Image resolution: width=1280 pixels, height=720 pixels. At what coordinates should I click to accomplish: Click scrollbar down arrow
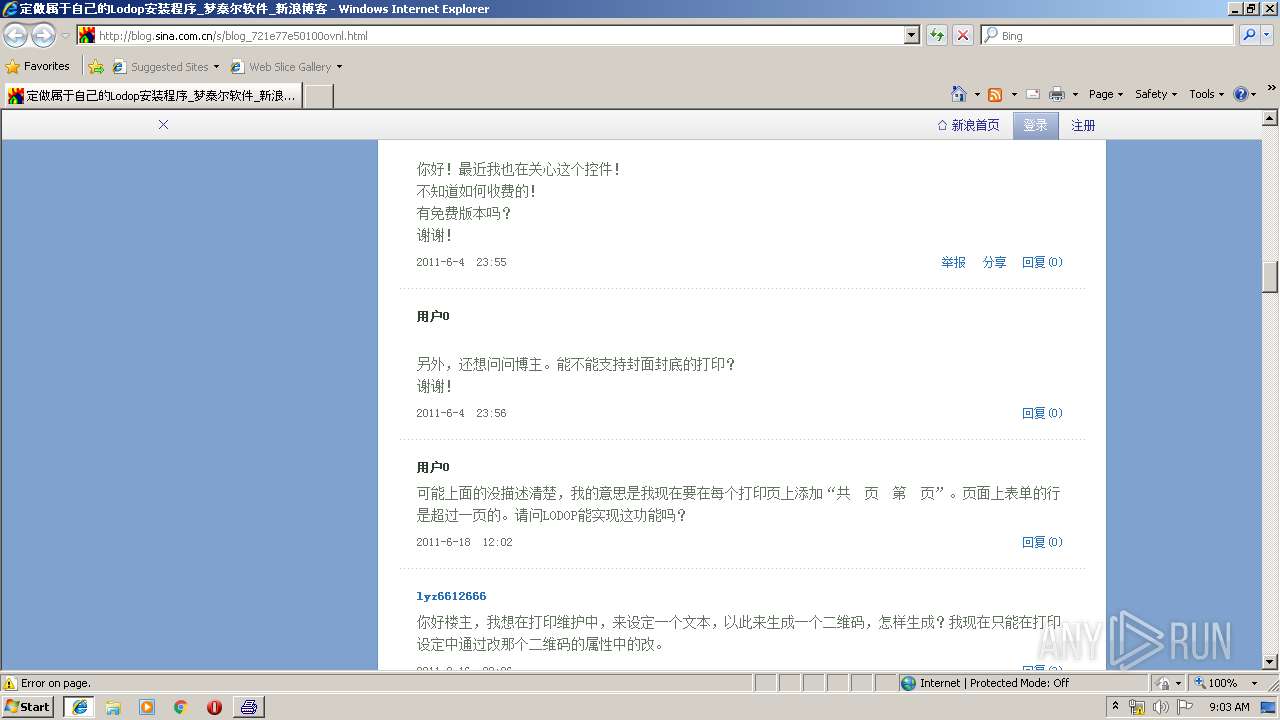tap(1270, 661)
